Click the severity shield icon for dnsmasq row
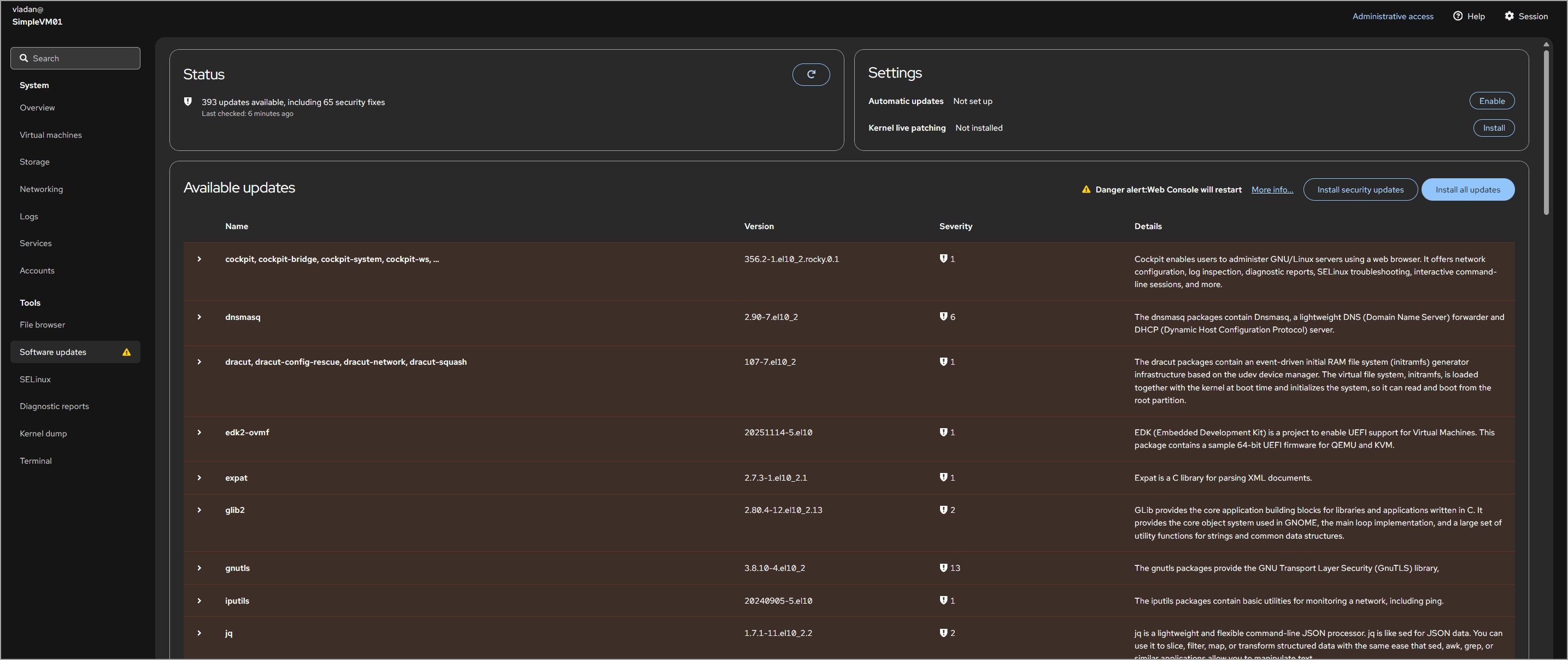The height and width of the screenshot is (660, 1568). coord(943,317)
